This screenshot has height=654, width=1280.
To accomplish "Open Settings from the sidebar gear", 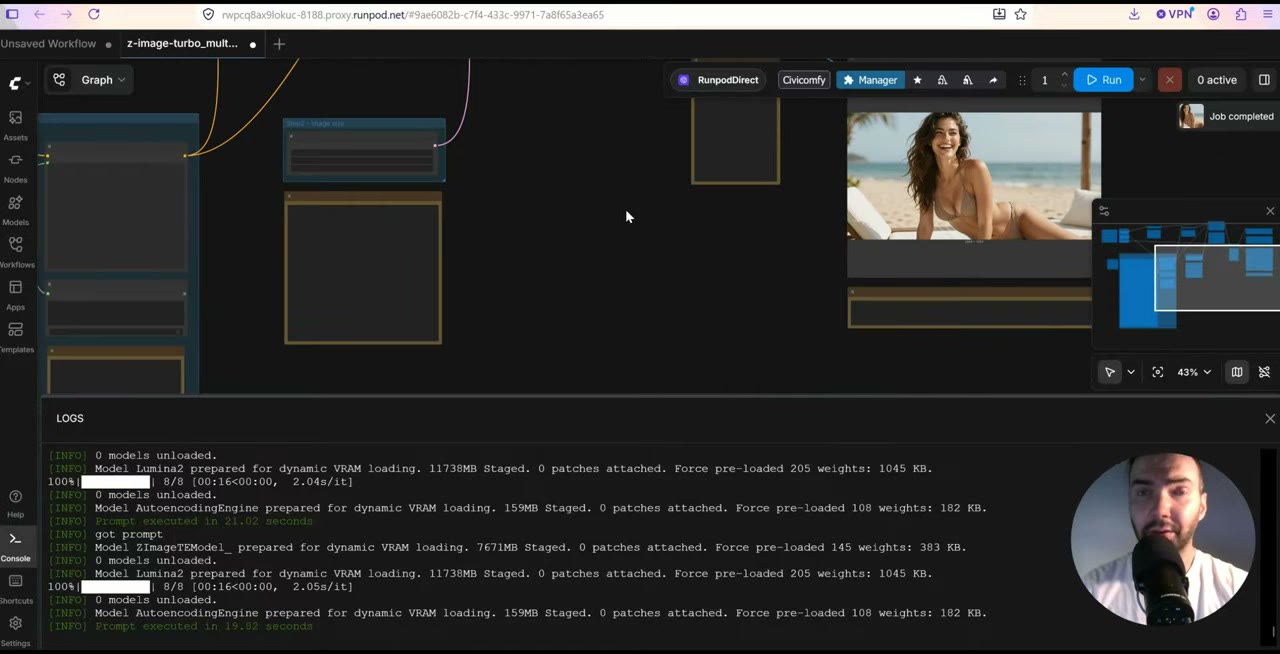I will pos(15,630).
